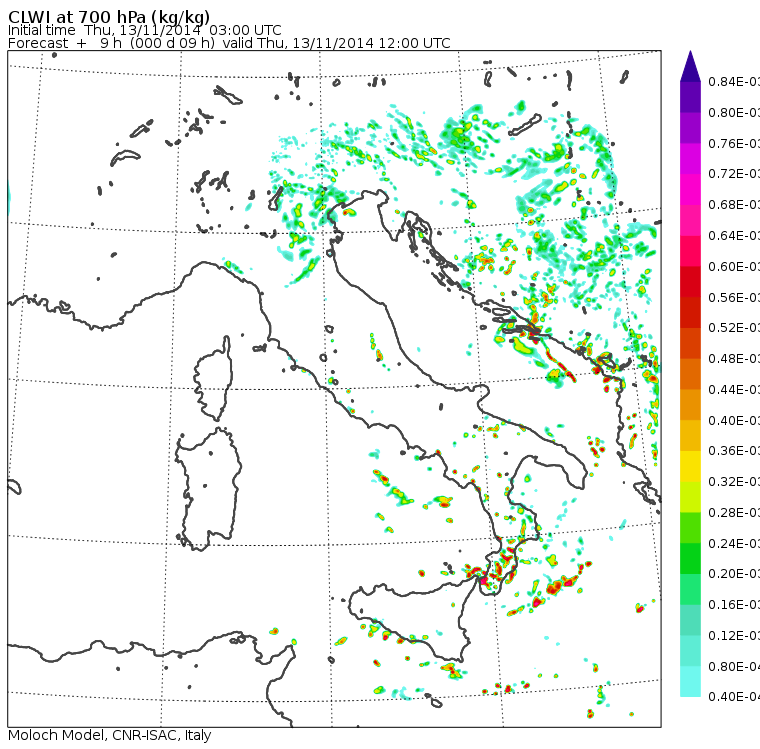Click the Sardinia island outline on the map
This screenshot has height=749, width=760.
coord(208,489)
